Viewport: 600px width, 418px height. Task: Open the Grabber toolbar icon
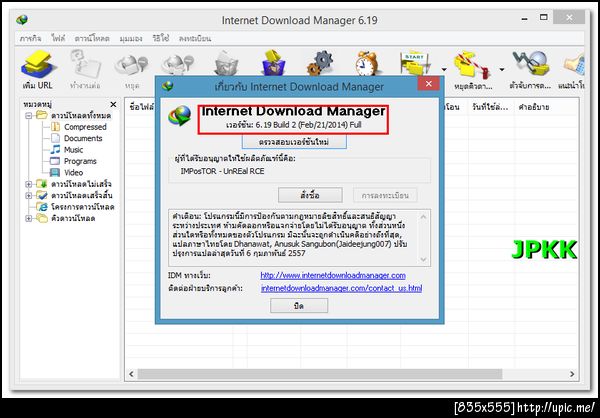pyautogui.click(x=530, y=64)
